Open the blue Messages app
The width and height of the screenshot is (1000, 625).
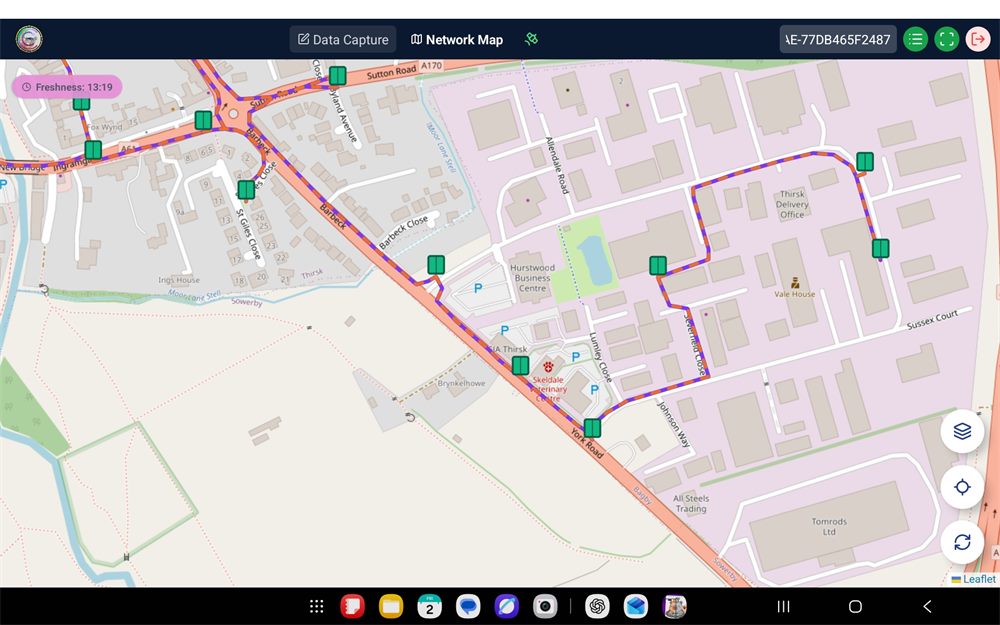coord(468,607)
